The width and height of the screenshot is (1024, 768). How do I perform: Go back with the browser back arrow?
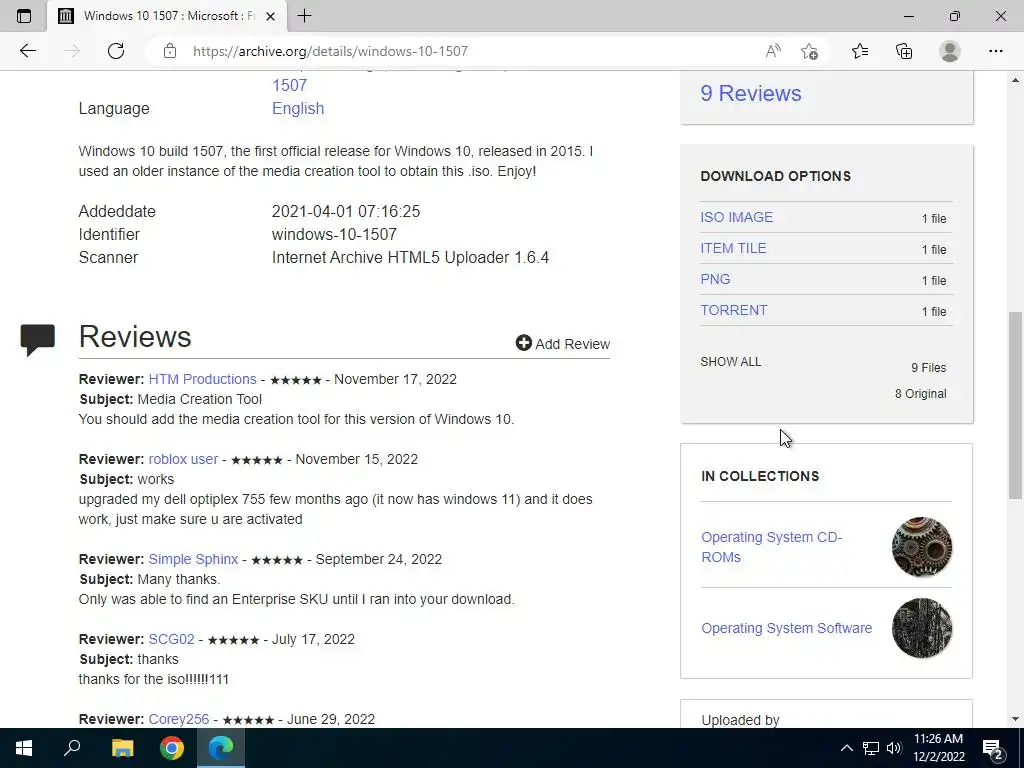point(27,51)
